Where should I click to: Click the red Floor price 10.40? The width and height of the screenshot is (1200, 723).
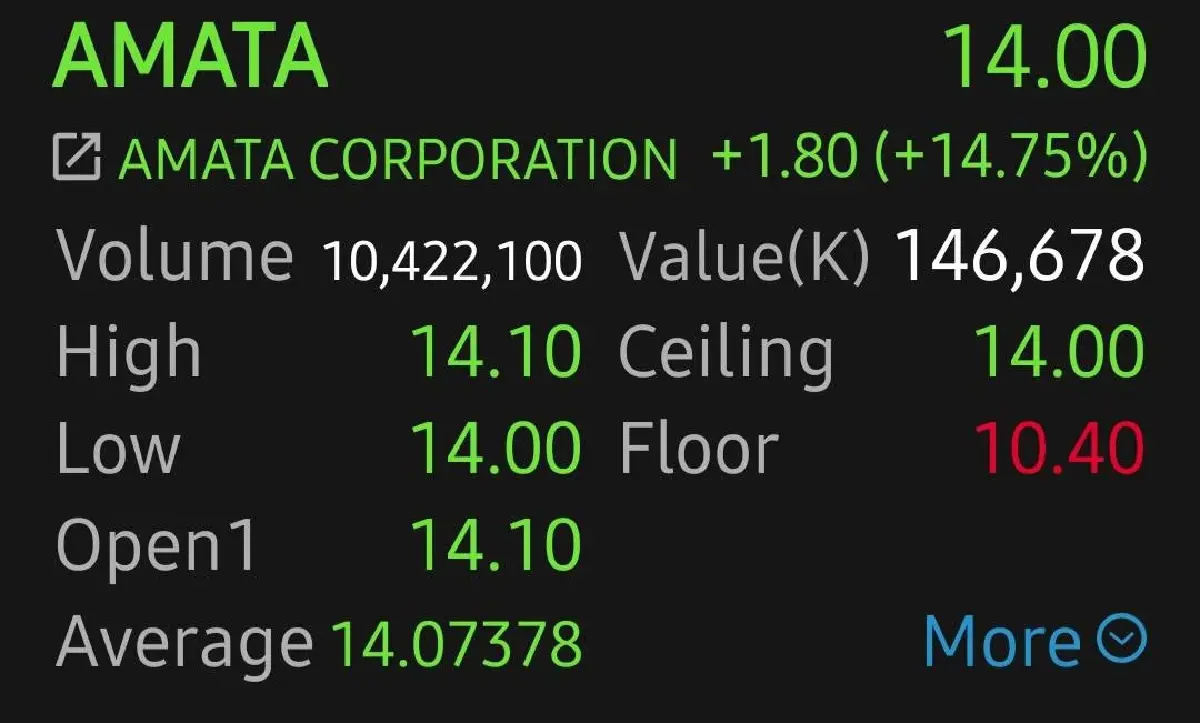(x=1060, y=448)
